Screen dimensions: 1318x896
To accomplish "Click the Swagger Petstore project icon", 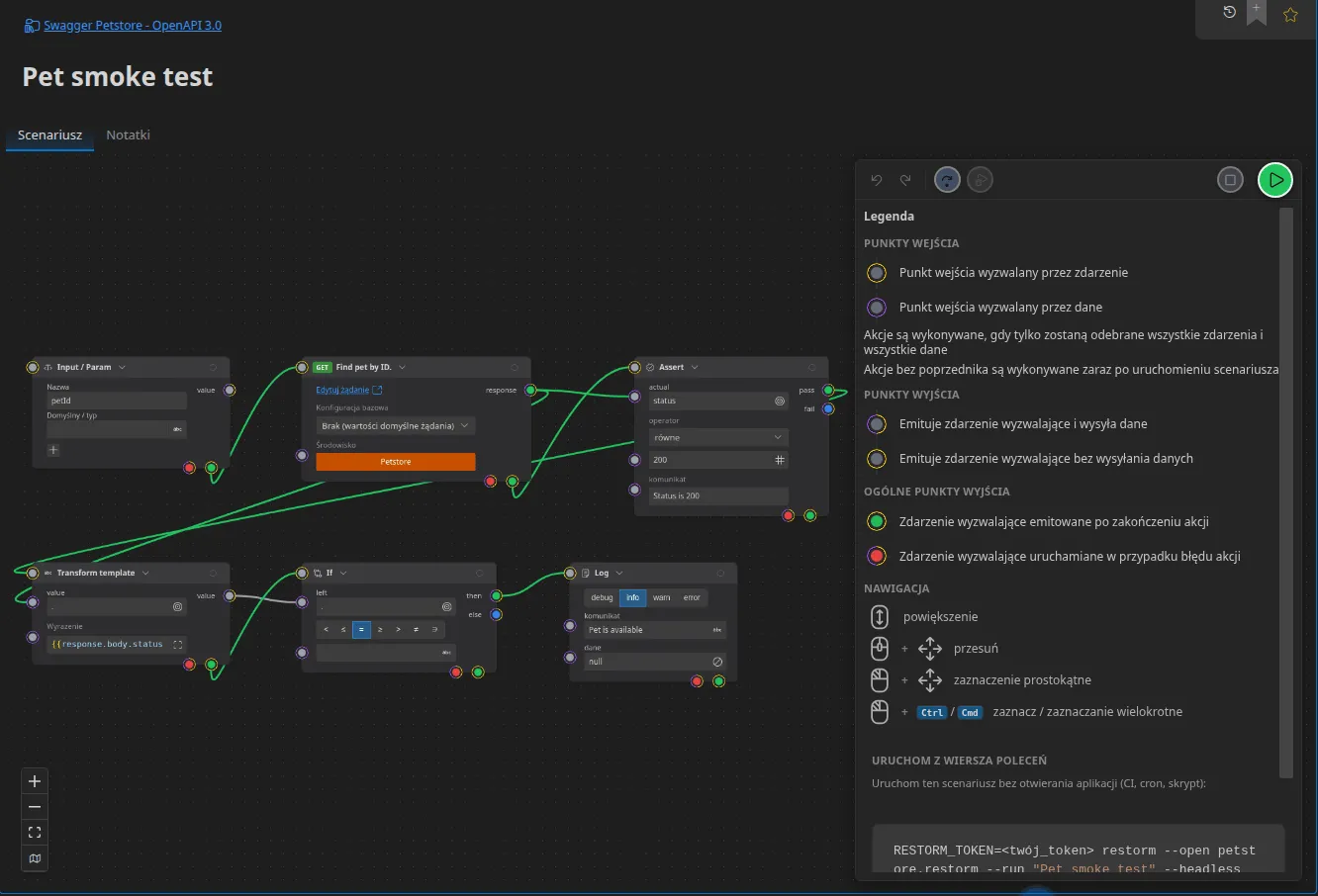I will coord(32,26).
